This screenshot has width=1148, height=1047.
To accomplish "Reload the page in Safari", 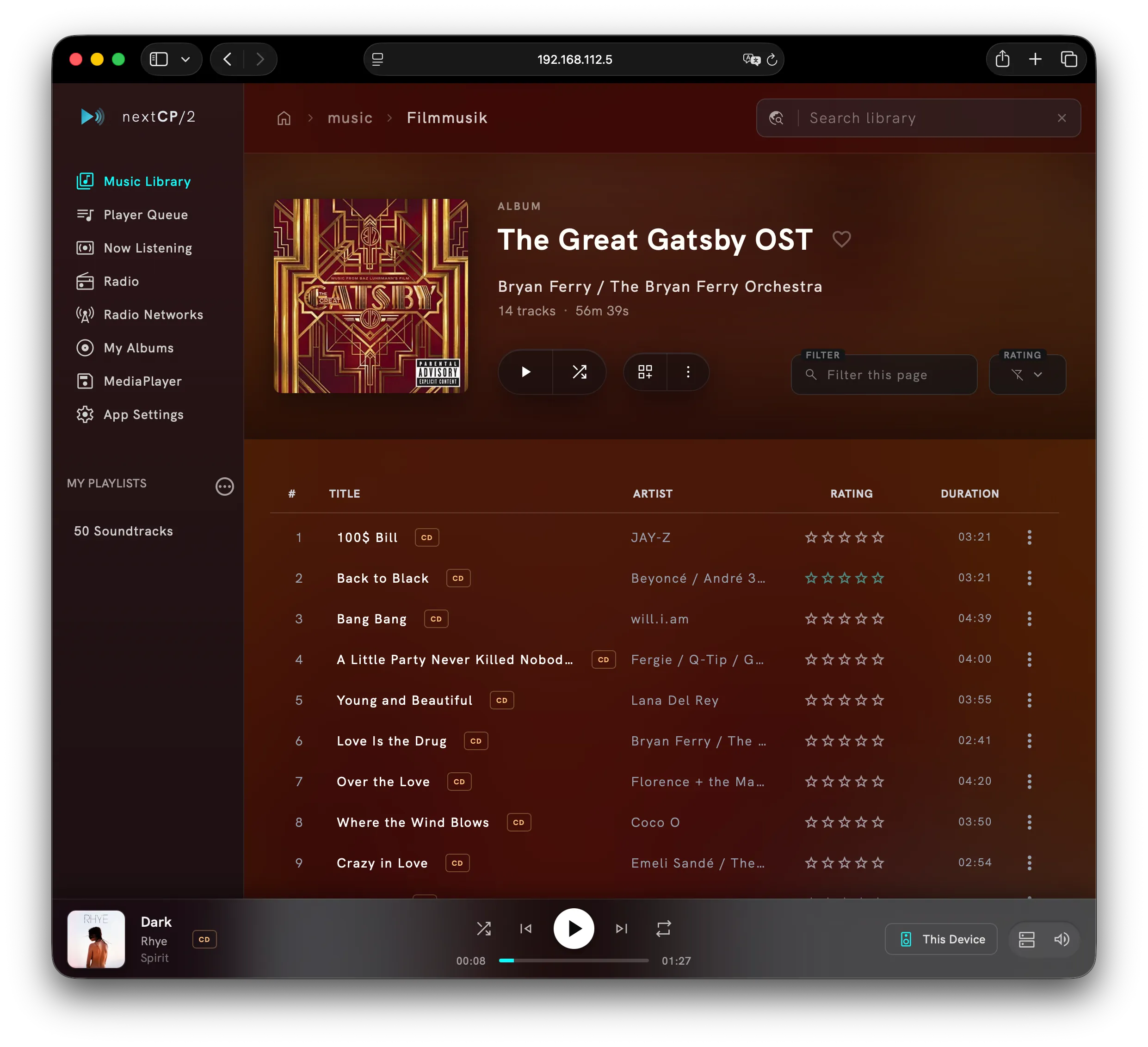I will pyautogui.click(x=772, y=59).
